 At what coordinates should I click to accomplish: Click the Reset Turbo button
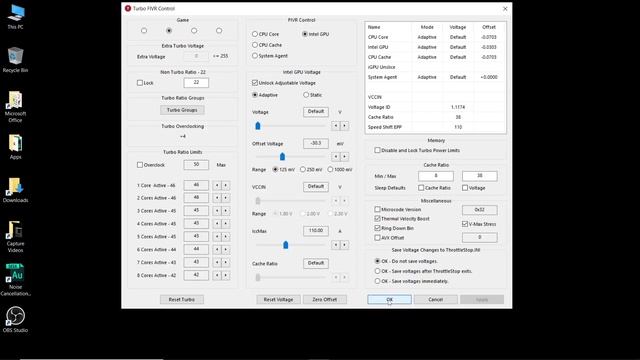(182, 300)
